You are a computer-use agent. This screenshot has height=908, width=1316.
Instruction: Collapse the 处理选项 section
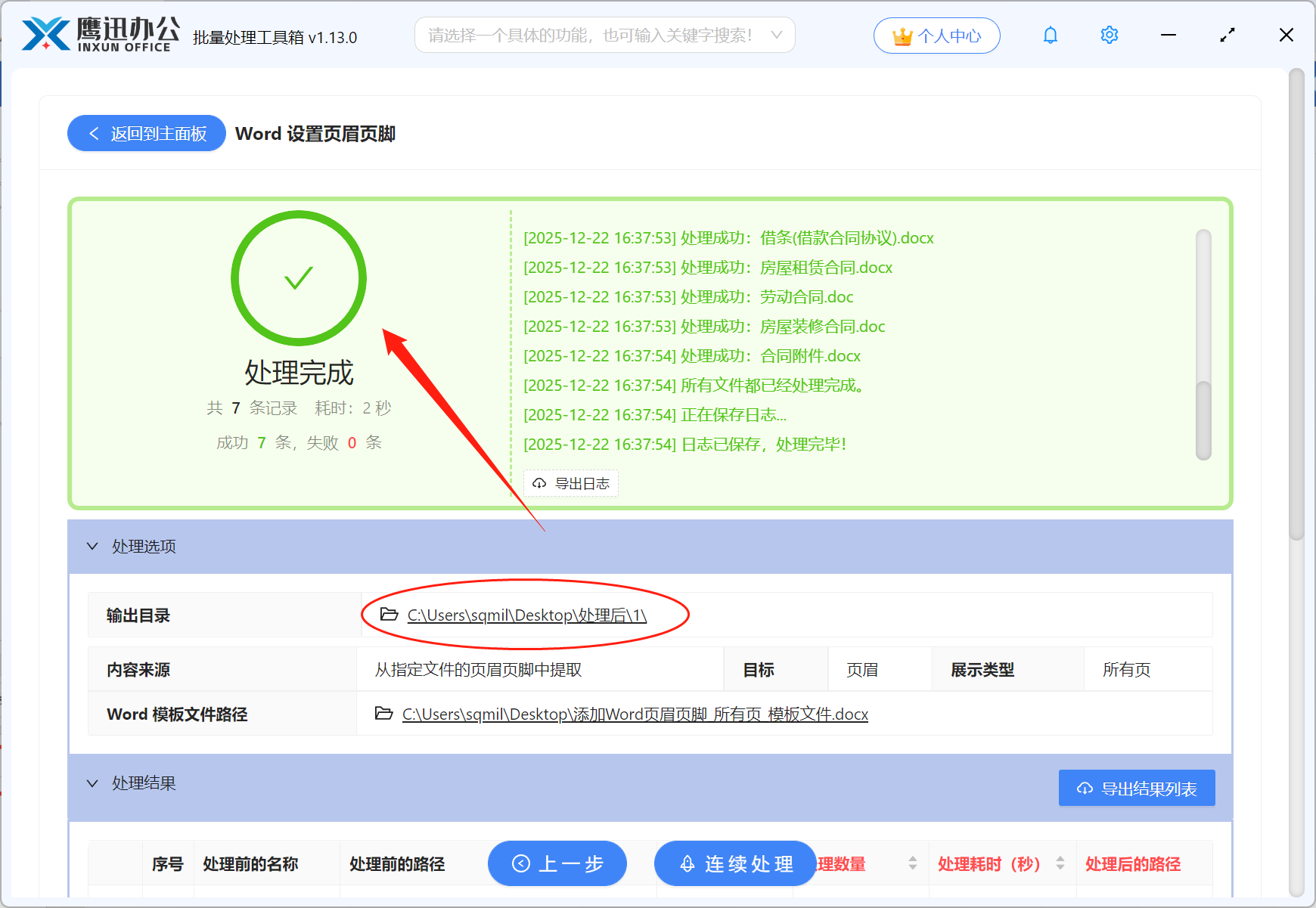coord(92,546)
